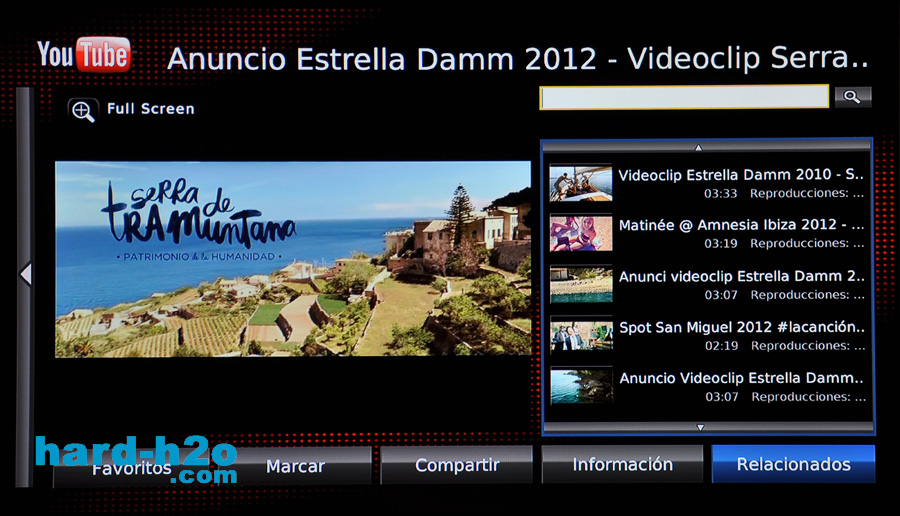Open Videoclip Estrella Damm 2010 thumbnail

(581, 183)
